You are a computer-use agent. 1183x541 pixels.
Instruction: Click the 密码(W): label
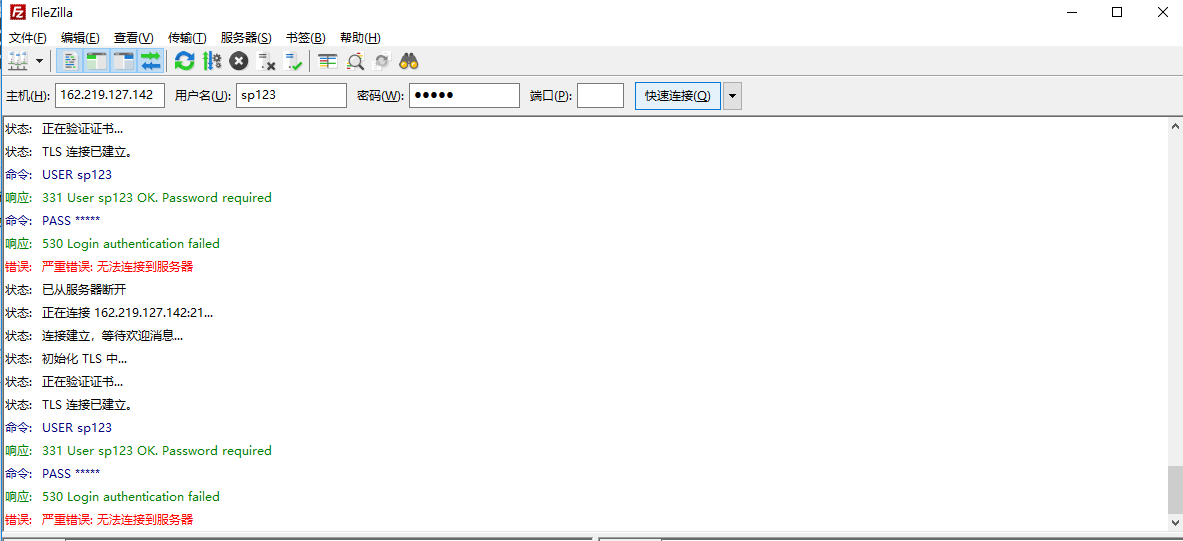(x=380, y=96)
